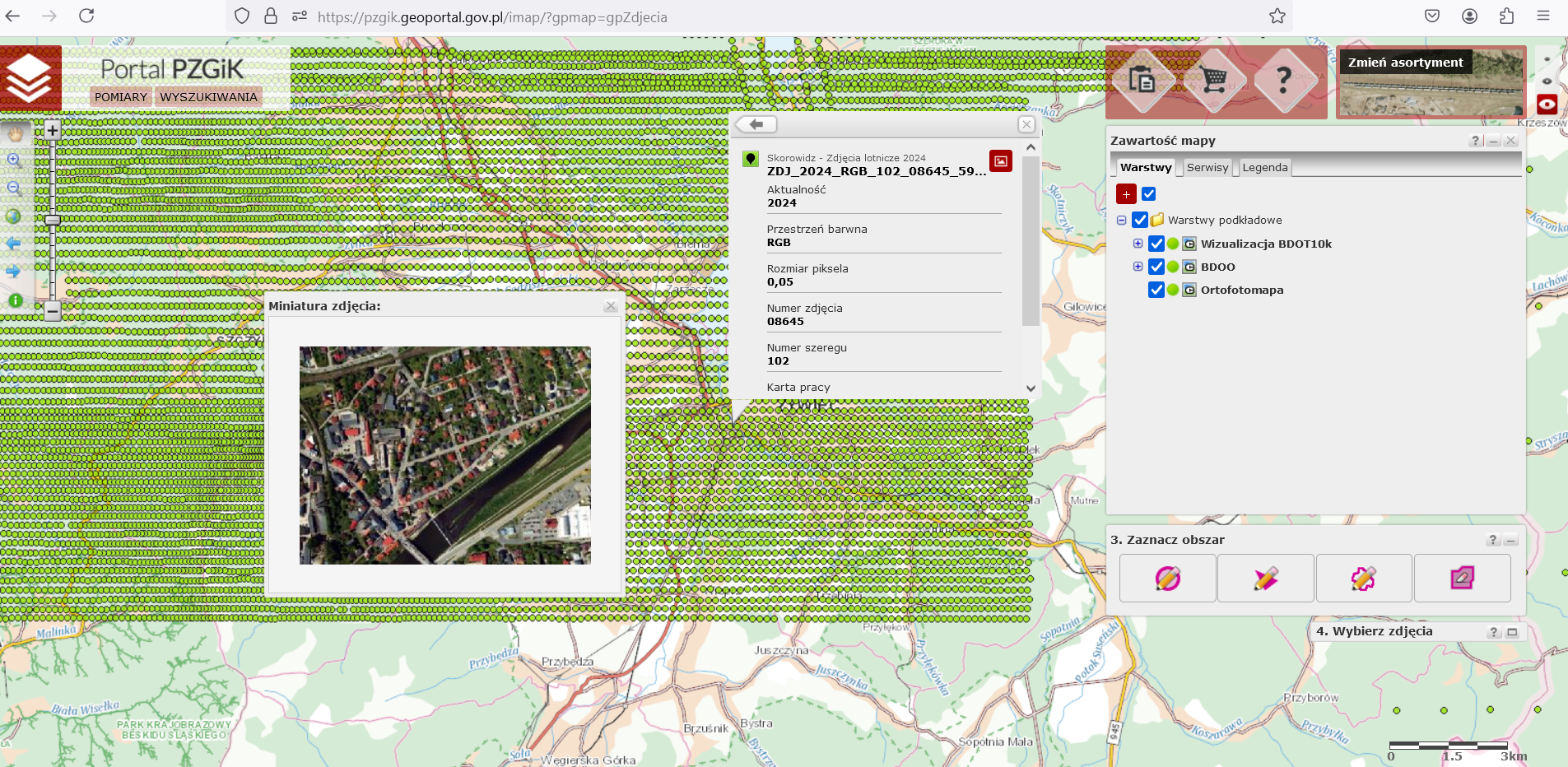1568x767 pixels.
Task: Click the green info tool icon
Action: coord(15,301)
